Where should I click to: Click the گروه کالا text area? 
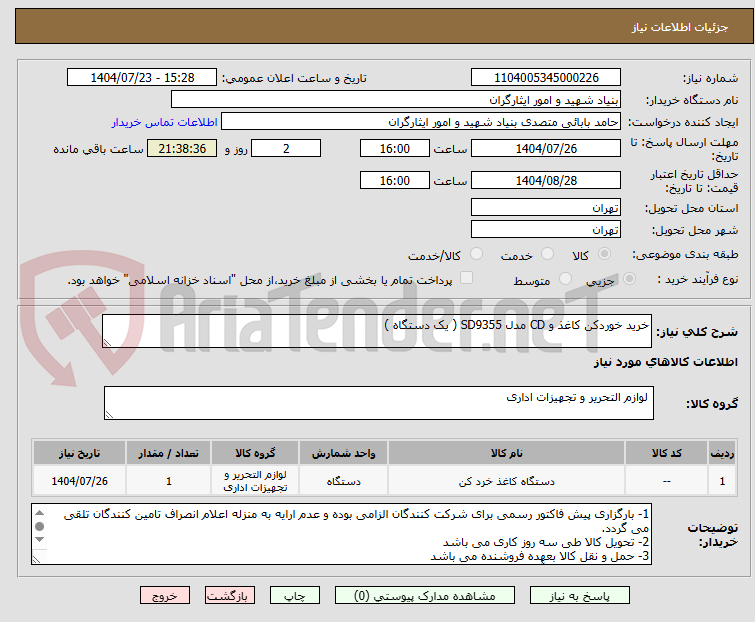(378, 403)
